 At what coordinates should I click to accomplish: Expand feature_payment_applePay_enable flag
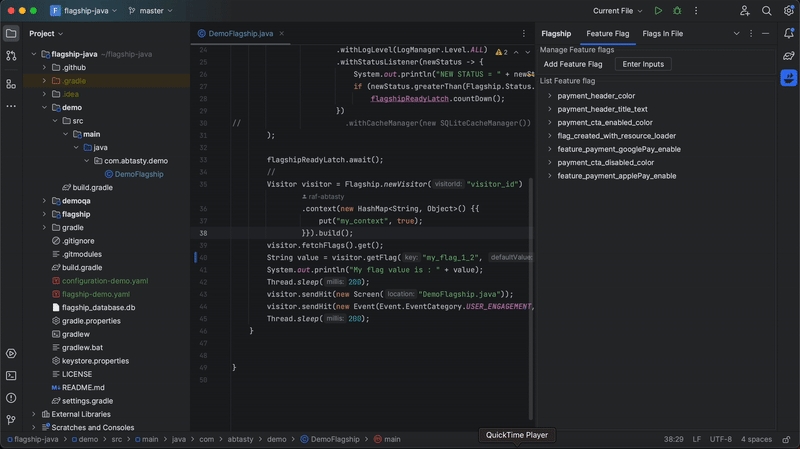[x=549, y=176]
